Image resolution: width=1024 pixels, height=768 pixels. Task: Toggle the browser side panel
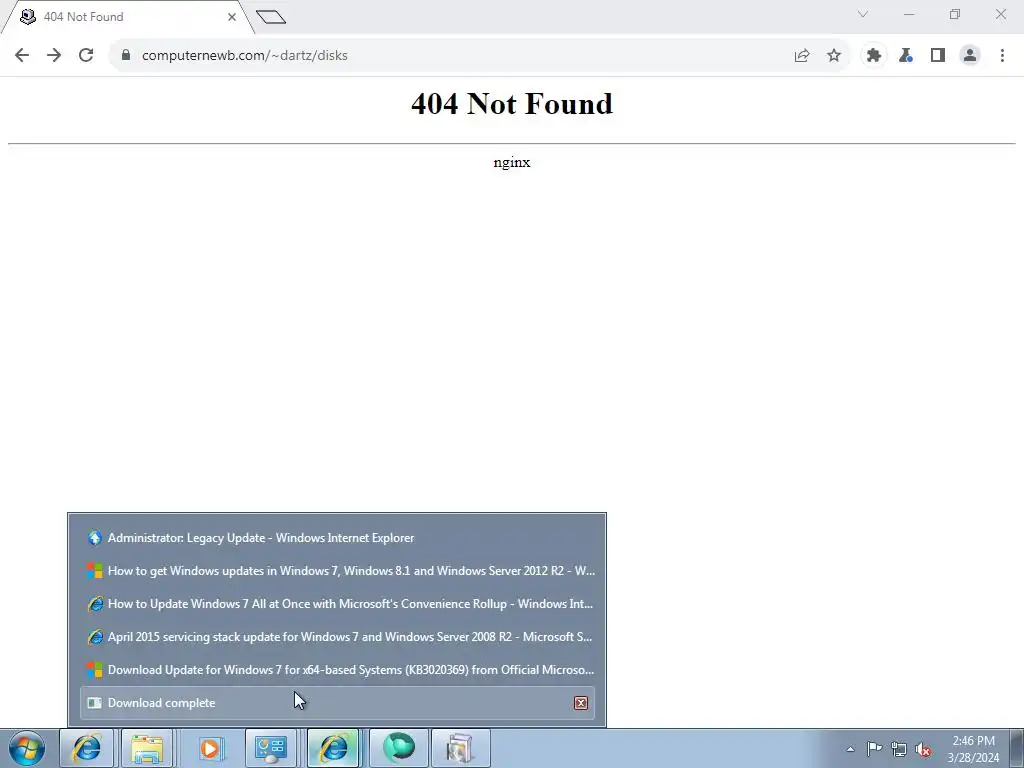(938, 56)
